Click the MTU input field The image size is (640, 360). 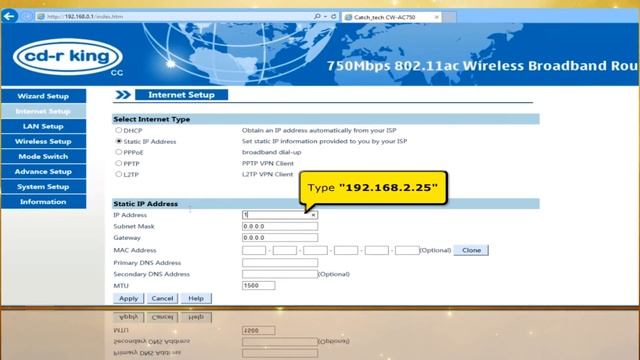tap(258, 285)
